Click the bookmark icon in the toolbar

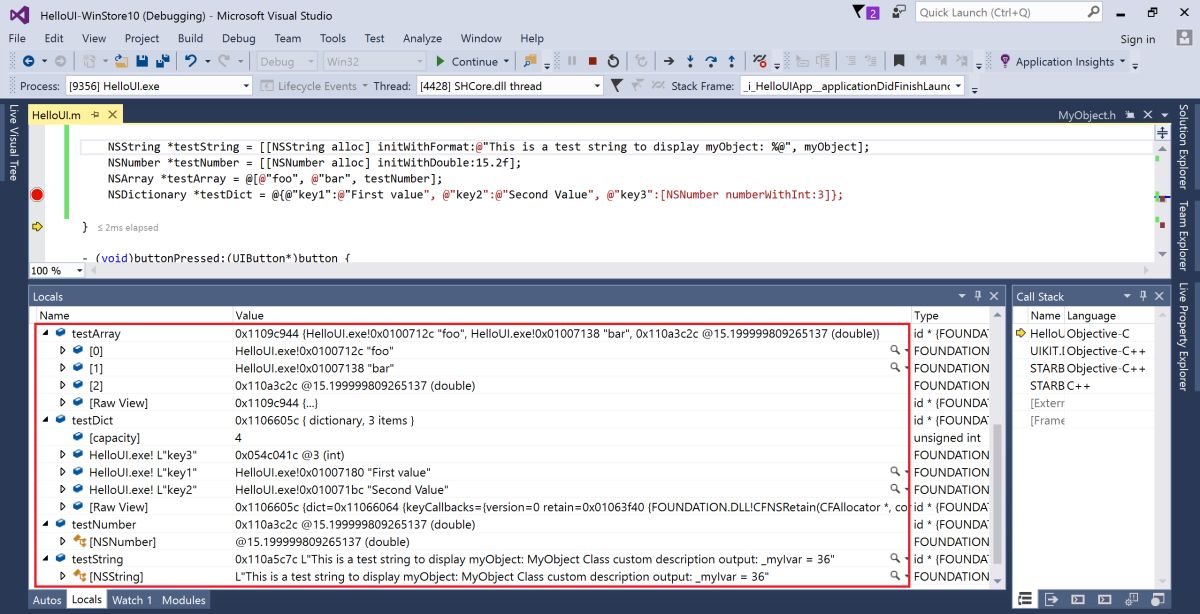[899, 62]
